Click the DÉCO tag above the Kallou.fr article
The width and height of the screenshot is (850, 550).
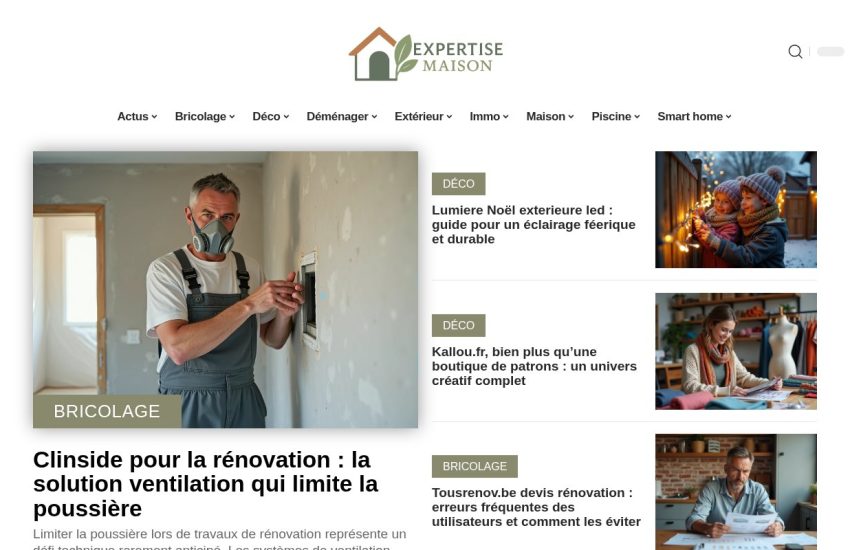pos(459,325)
